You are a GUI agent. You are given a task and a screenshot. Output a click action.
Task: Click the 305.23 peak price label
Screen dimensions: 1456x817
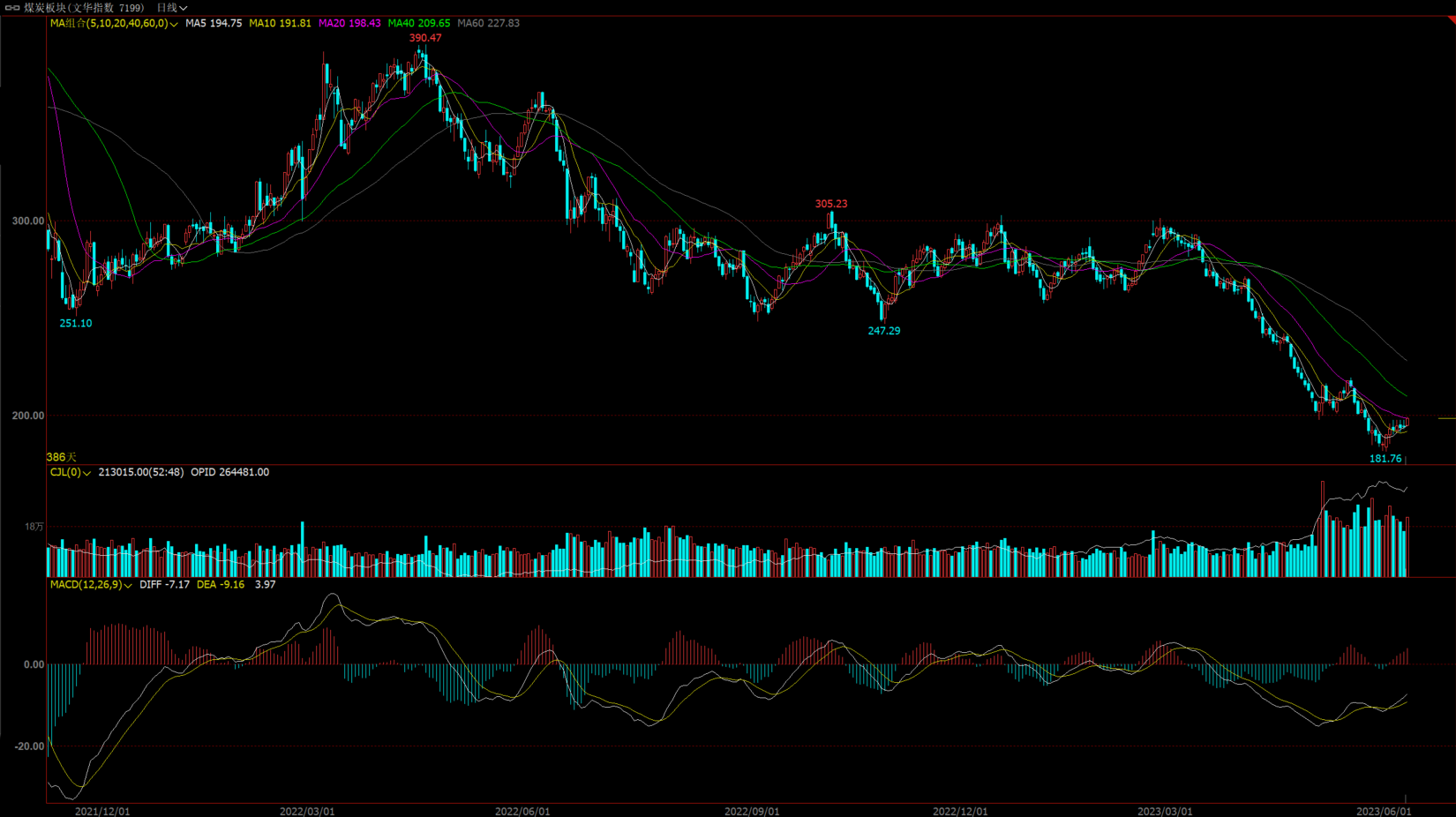coord(831,204)
